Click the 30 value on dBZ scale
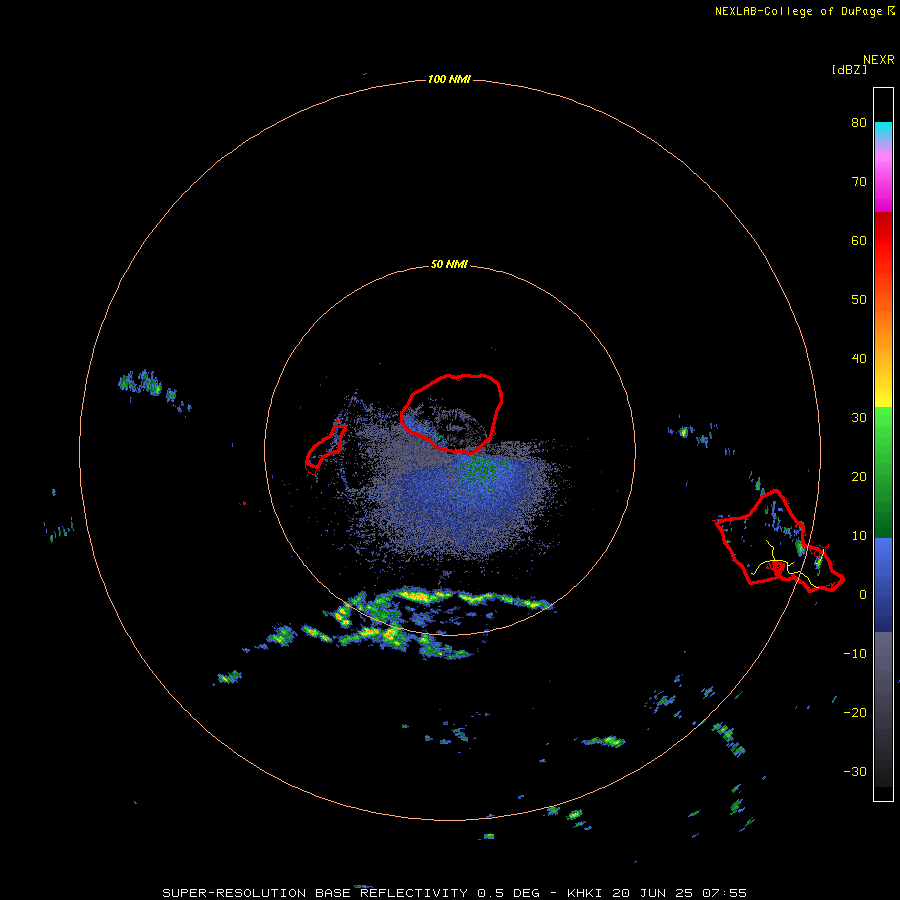This screenshot has width=900, height=900. point(859,418)
